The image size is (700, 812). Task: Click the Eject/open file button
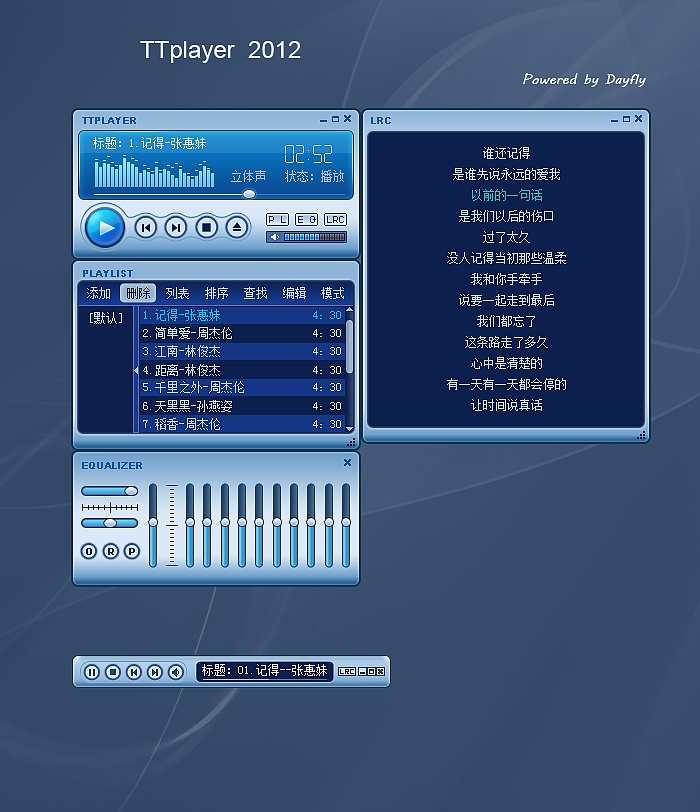[237, 227]
